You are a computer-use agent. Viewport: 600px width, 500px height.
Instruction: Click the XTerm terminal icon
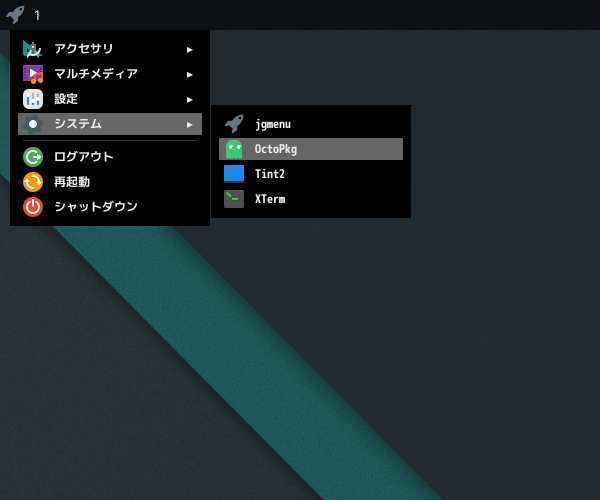[234, 199]
